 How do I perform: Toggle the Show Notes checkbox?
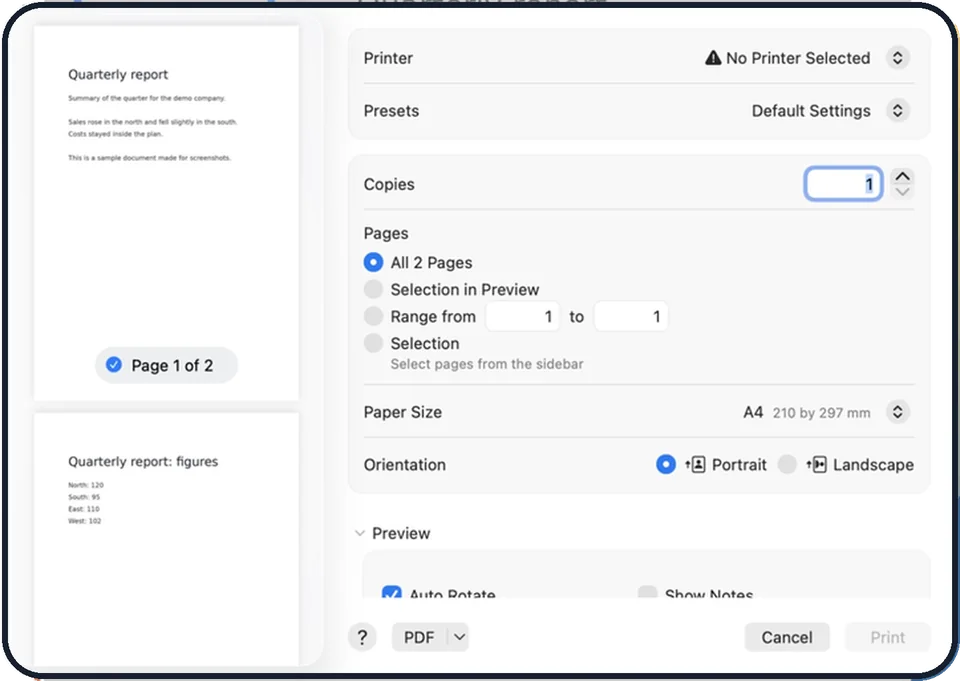648,592
